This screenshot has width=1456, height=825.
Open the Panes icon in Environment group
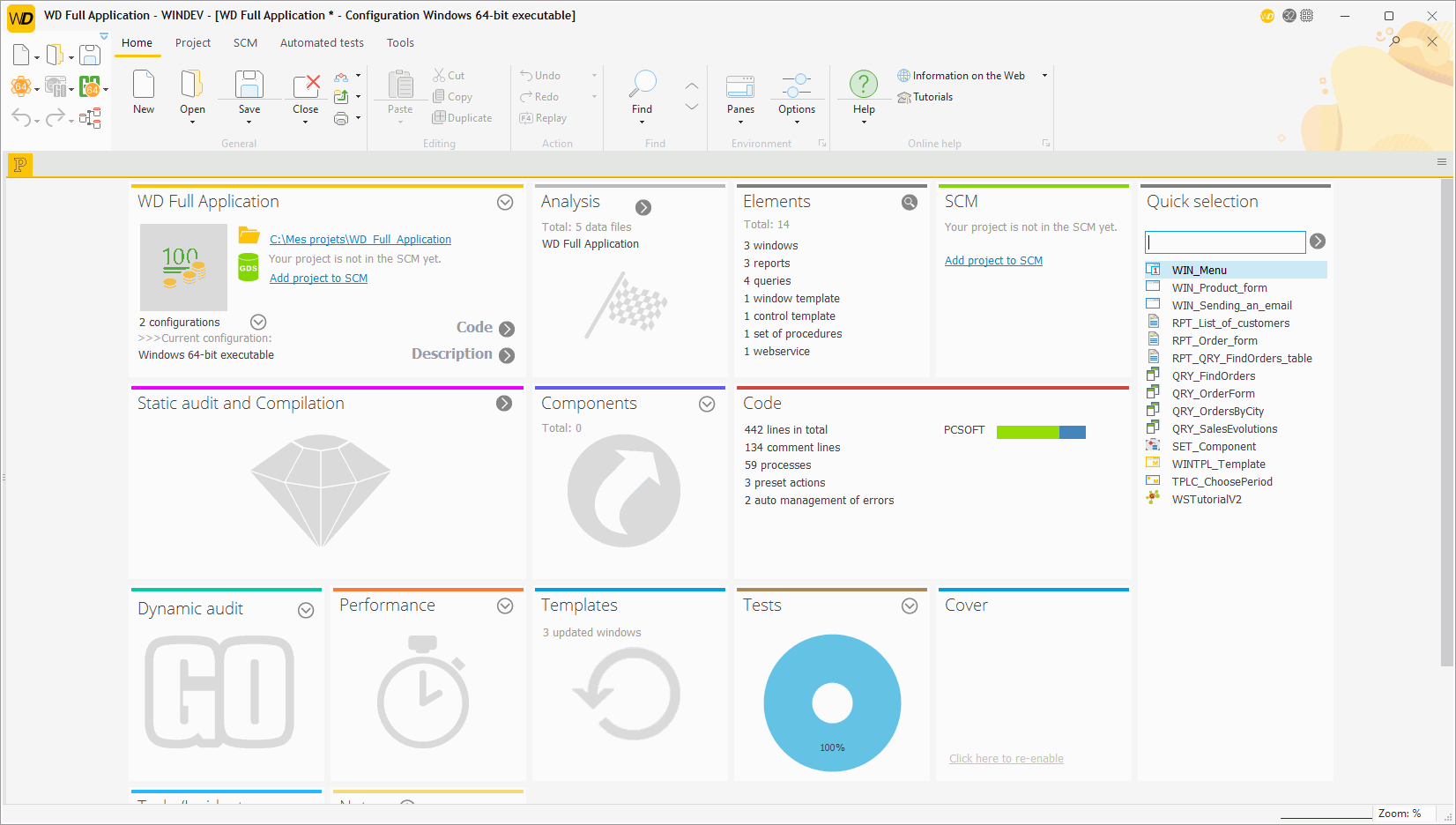(x=740, y=85)
